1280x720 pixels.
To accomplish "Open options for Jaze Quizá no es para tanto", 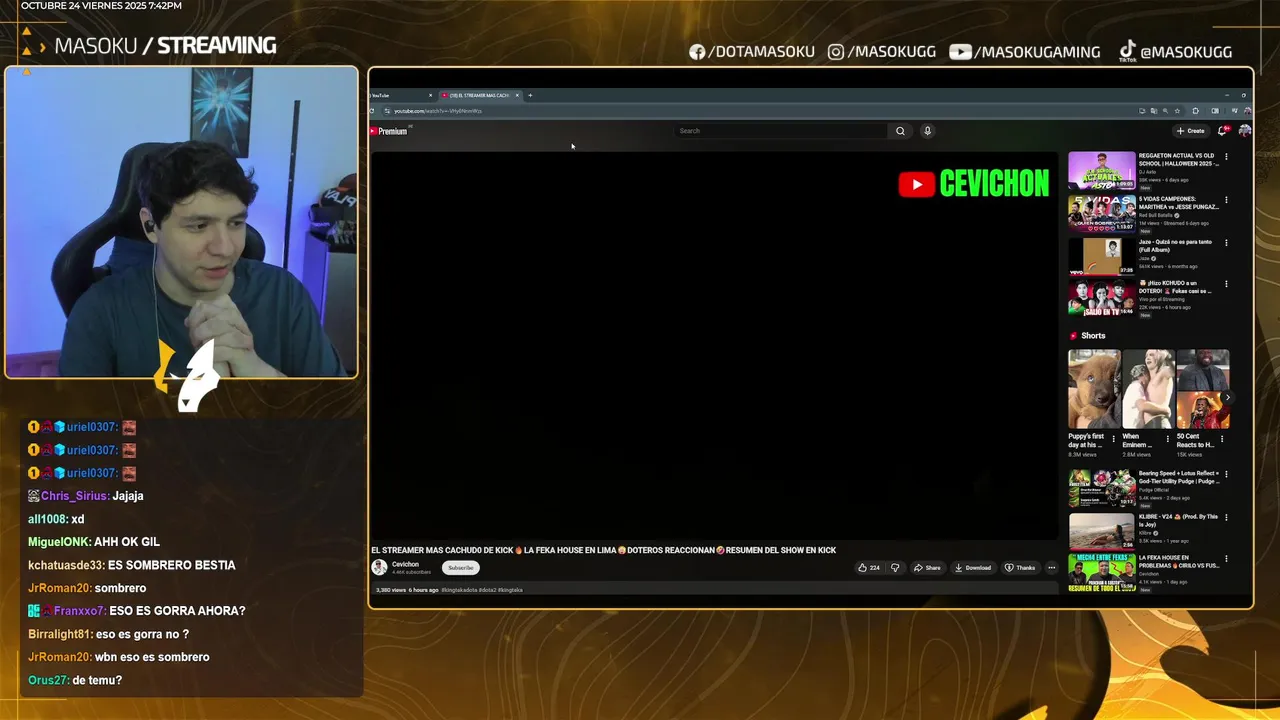I will coord(1226,243).
